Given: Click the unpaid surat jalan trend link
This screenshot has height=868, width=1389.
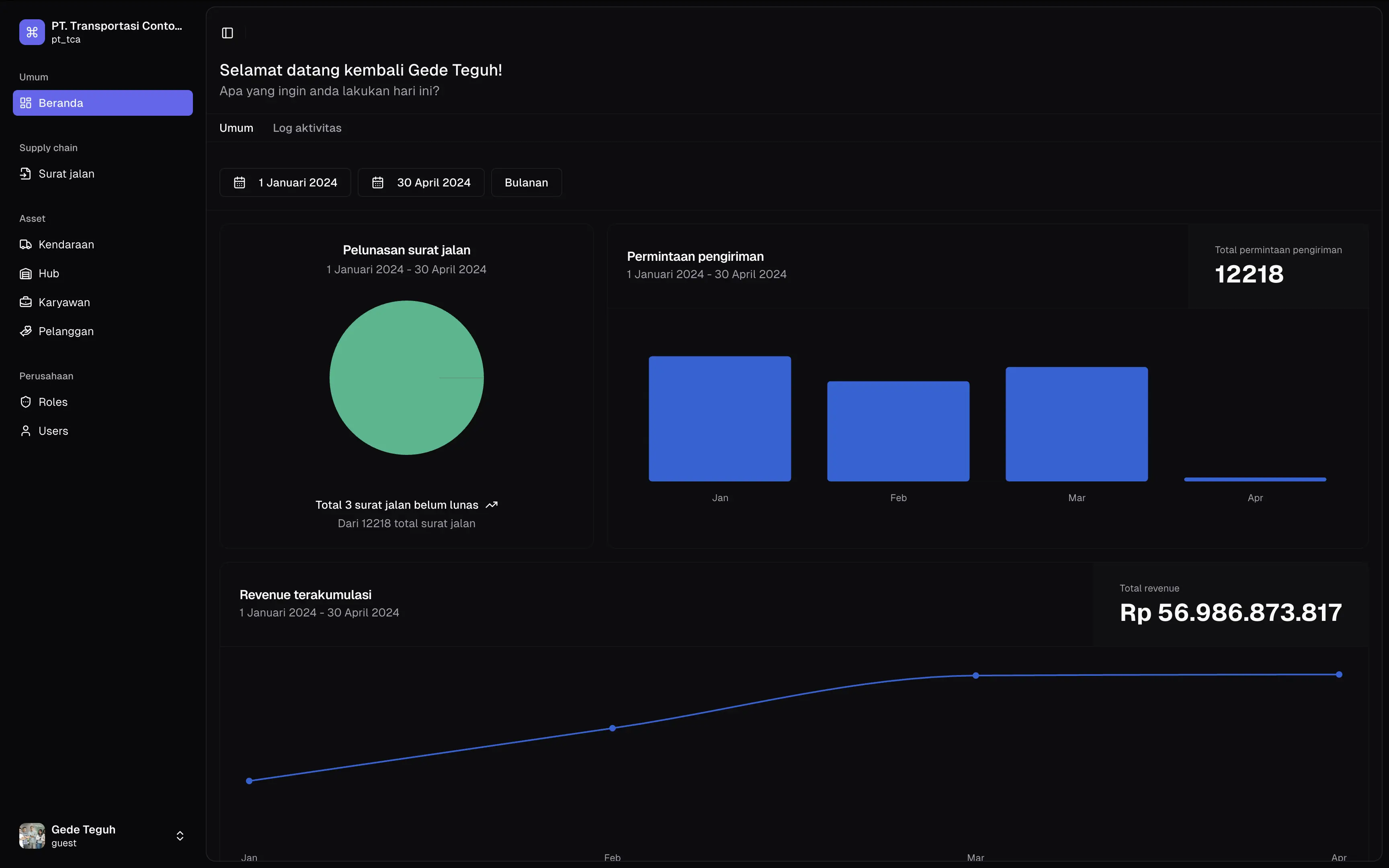Looking at the screenshot, I should pos(406,505).
